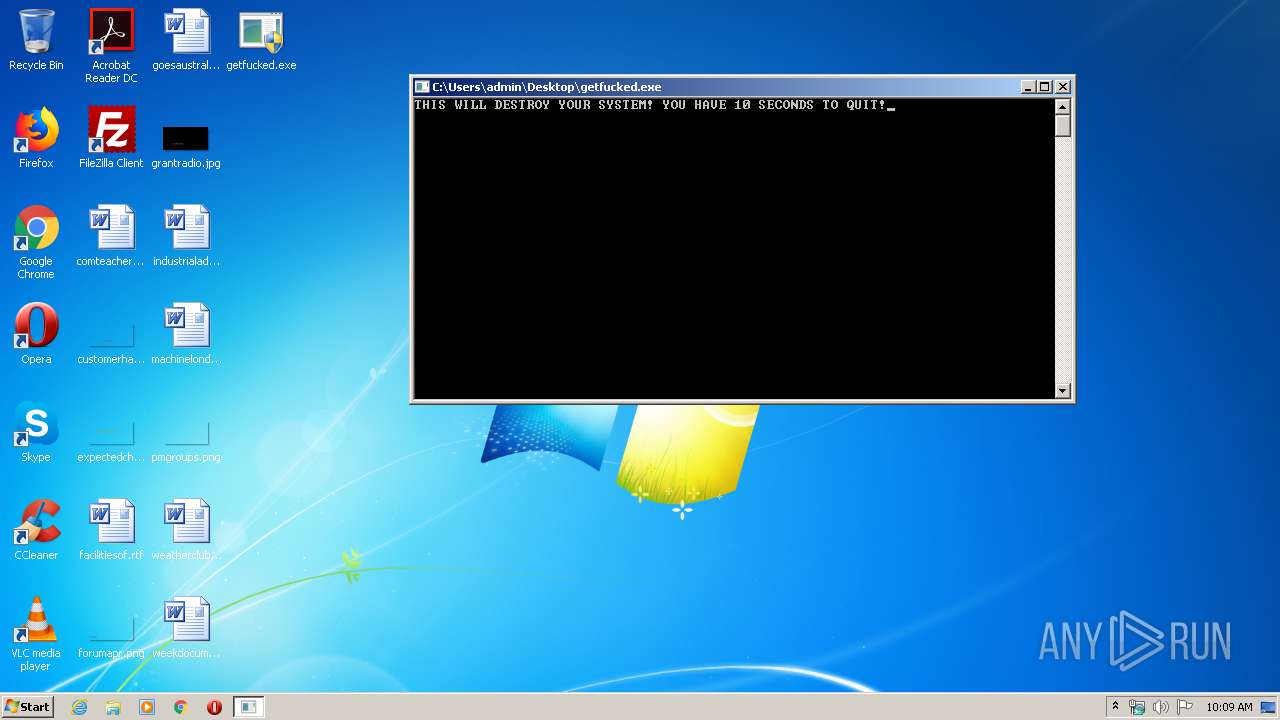Open Internet Explorer from taskbar
This screenshot has height=720, width=1280.
click(x=80, y=707)
